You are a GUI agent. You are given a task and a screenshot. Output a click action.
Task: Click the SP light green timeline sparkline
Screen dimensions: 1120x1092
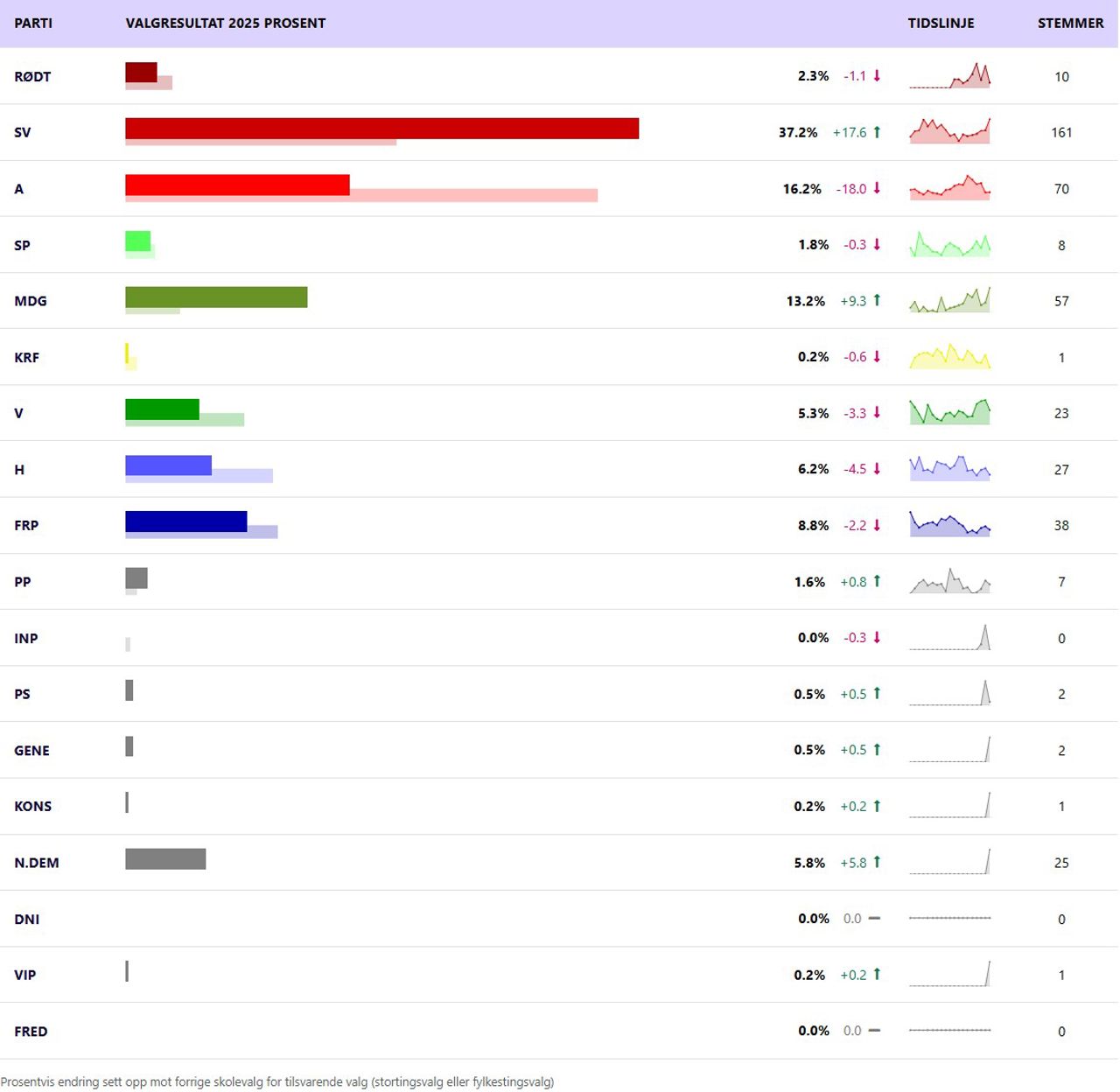point(950,244)
